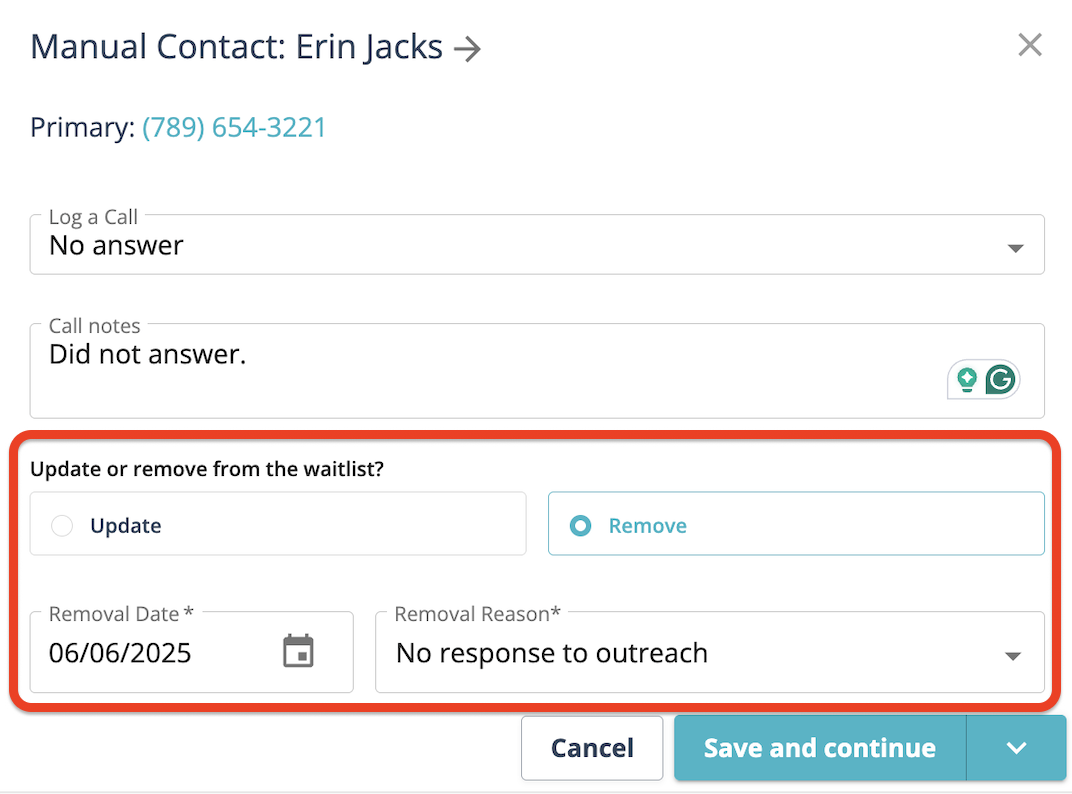Click the Remove option label text

click(x=647, y=526)
